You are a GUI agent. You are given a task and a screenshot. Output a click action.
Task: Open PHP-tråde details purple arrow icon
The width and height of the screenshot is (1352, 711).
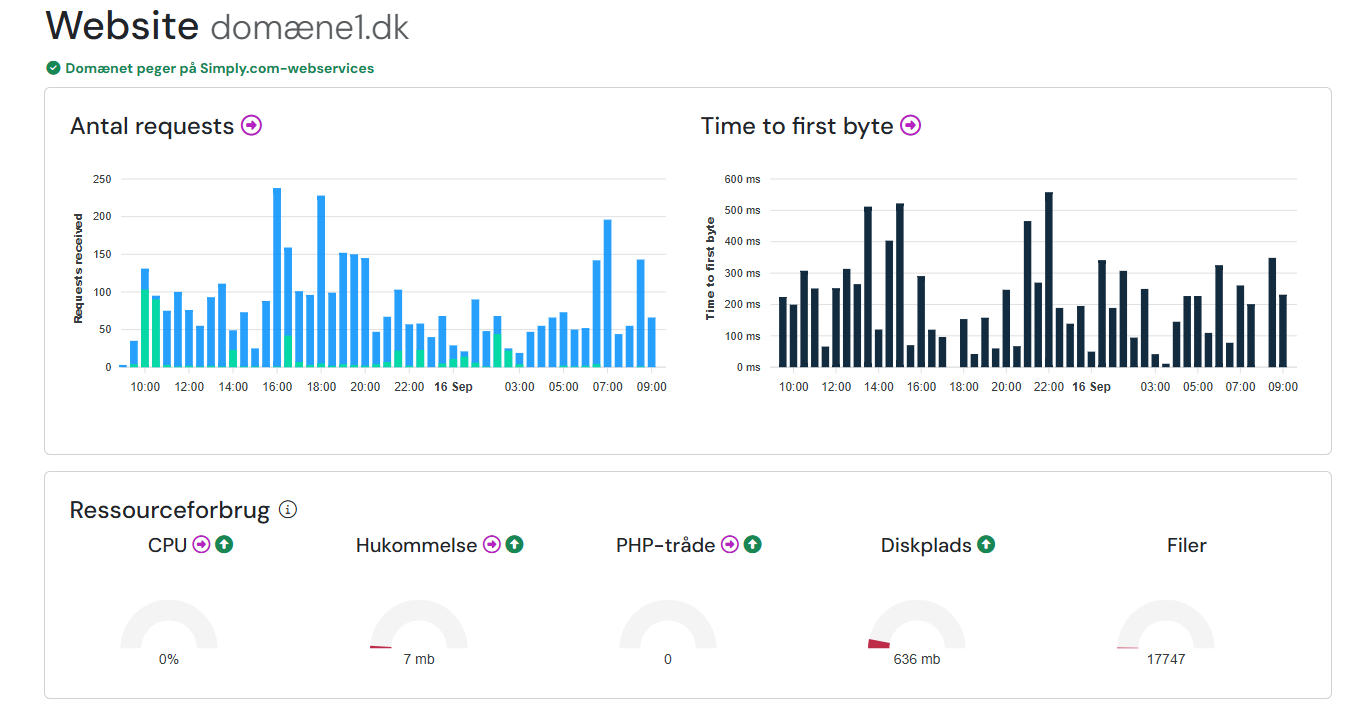[730, 545]
